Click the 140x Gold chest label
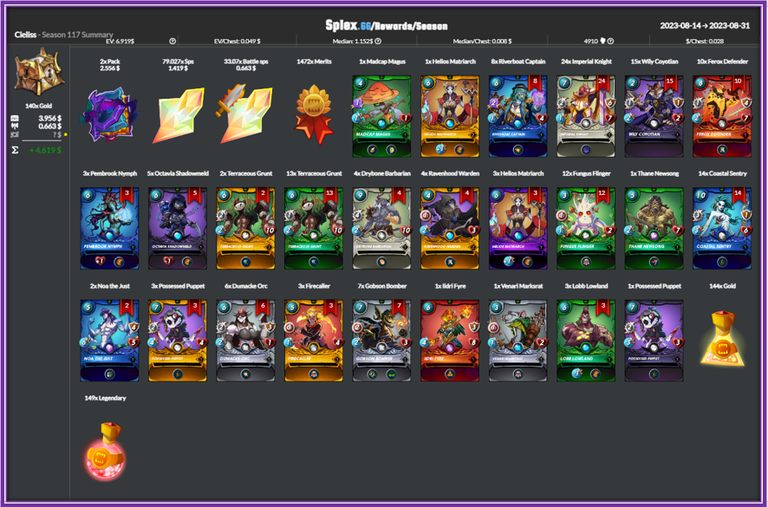Screen dimensions: 768x507 tap(39, 106)
